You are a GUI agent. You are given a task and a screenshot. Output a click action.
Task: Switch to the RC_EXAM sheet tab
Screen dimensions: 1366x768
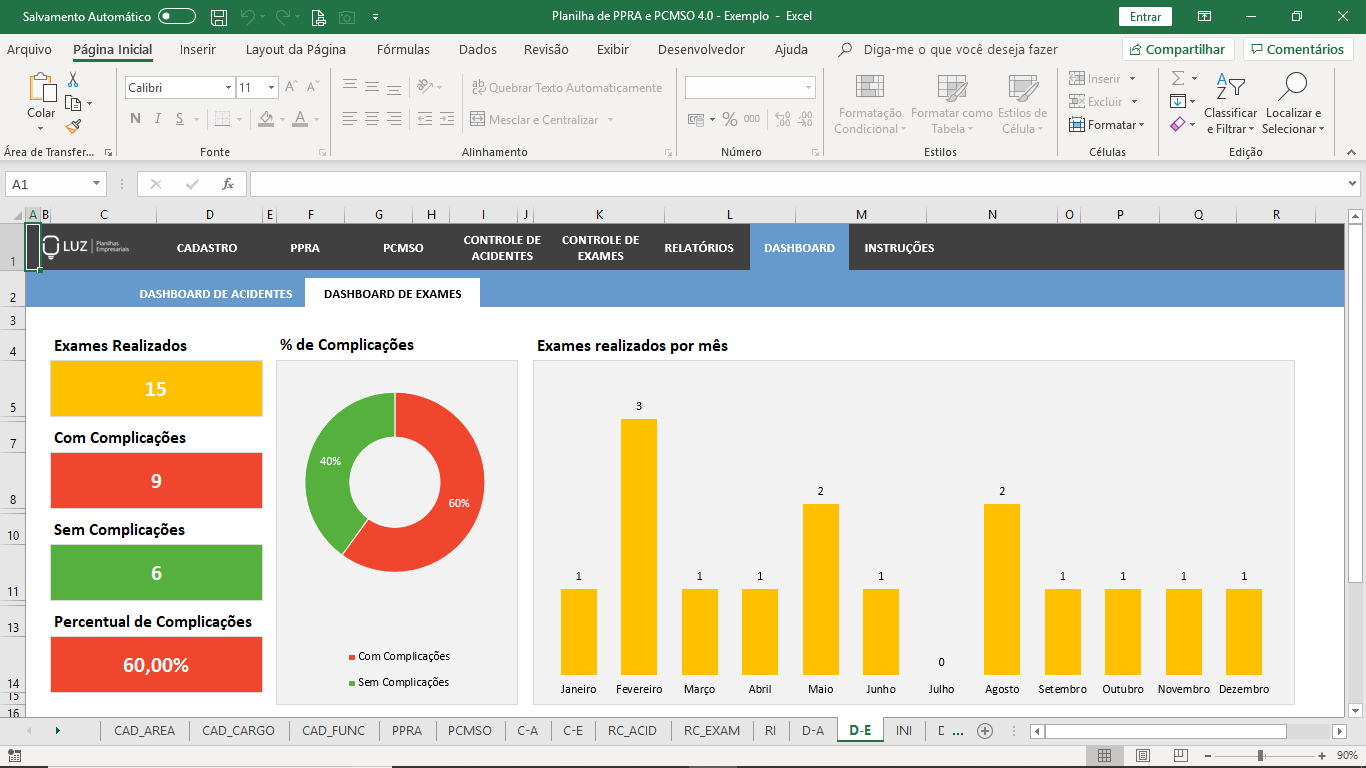pyautogui.click(x=712, y=731)
